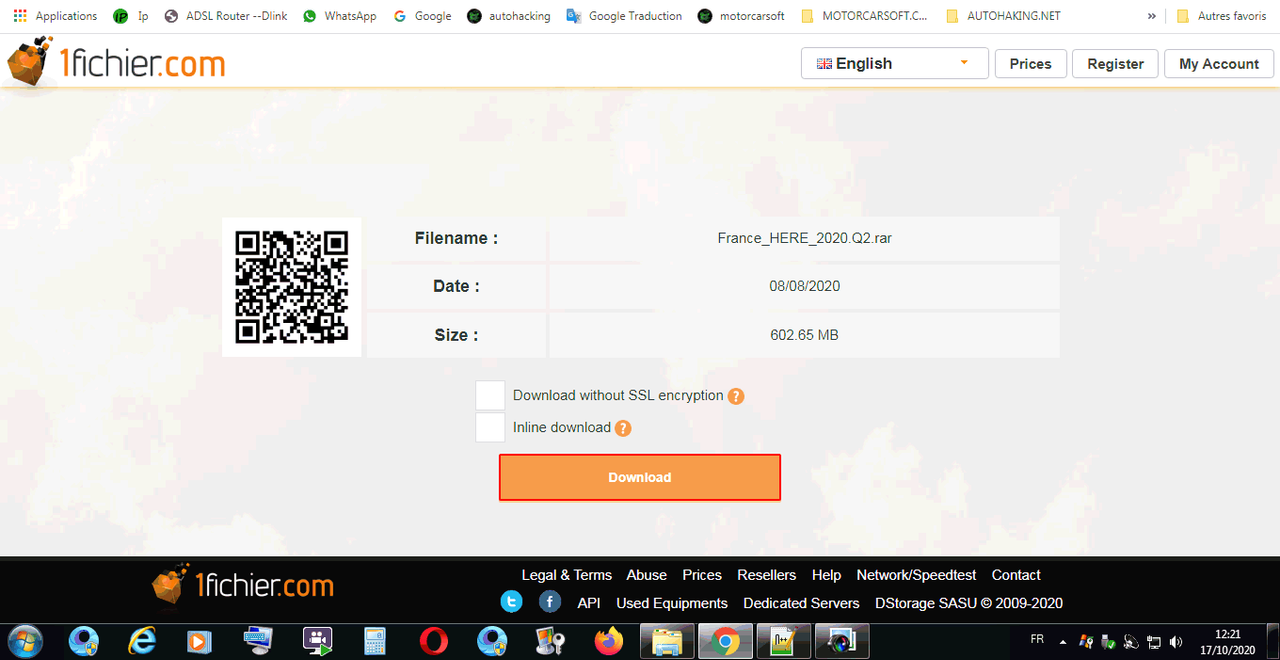Show hidden system tray icons
The height and width of the screenshot is (660, 1280).
[x=1062, y=642]
